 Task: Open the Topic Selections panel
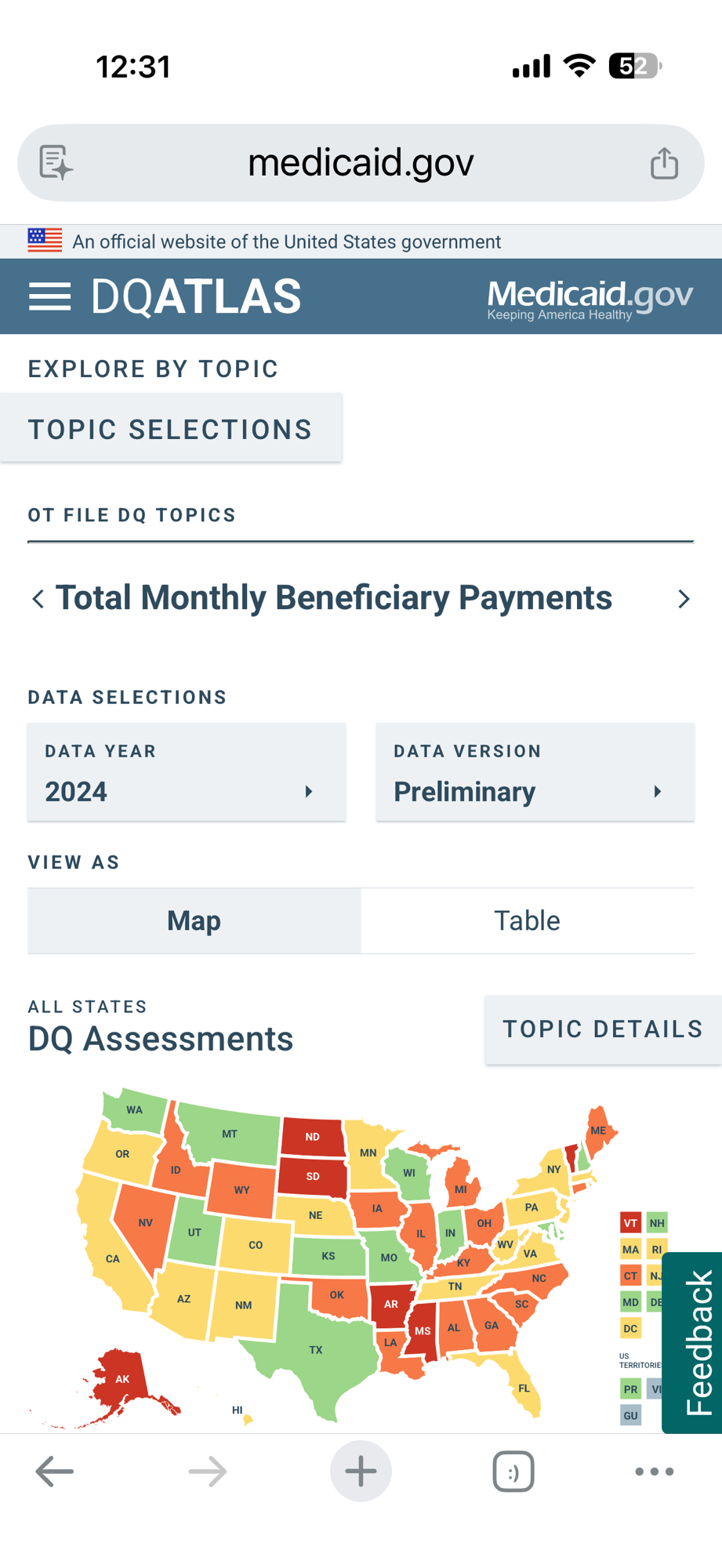pyautogui.click(x=171, y=429)
